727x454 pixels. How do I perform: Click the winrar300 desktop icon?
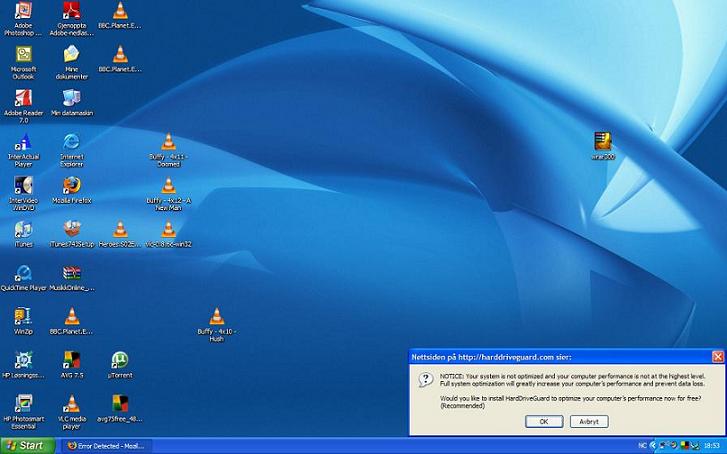pos(602,142)
